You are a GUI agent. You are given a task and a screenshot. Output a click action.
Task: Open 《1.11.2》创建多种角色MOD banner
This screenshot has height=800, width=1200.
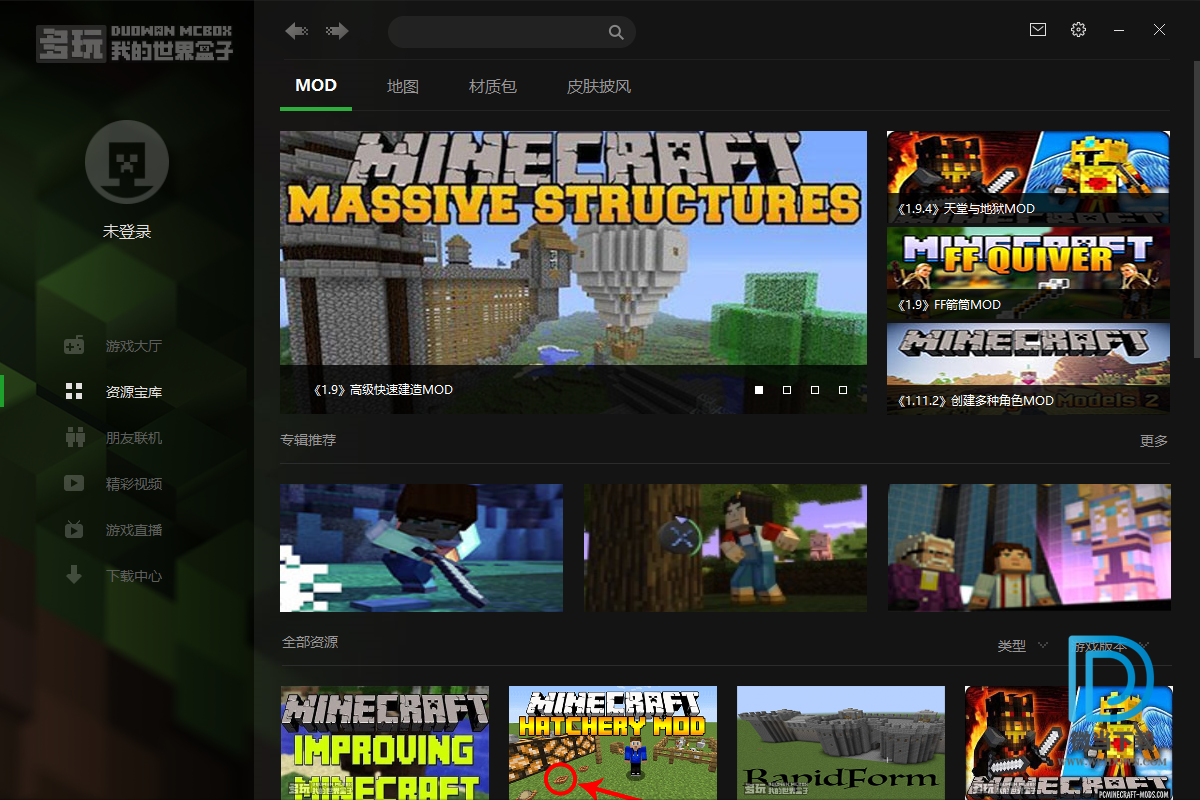coord(1028,368)
